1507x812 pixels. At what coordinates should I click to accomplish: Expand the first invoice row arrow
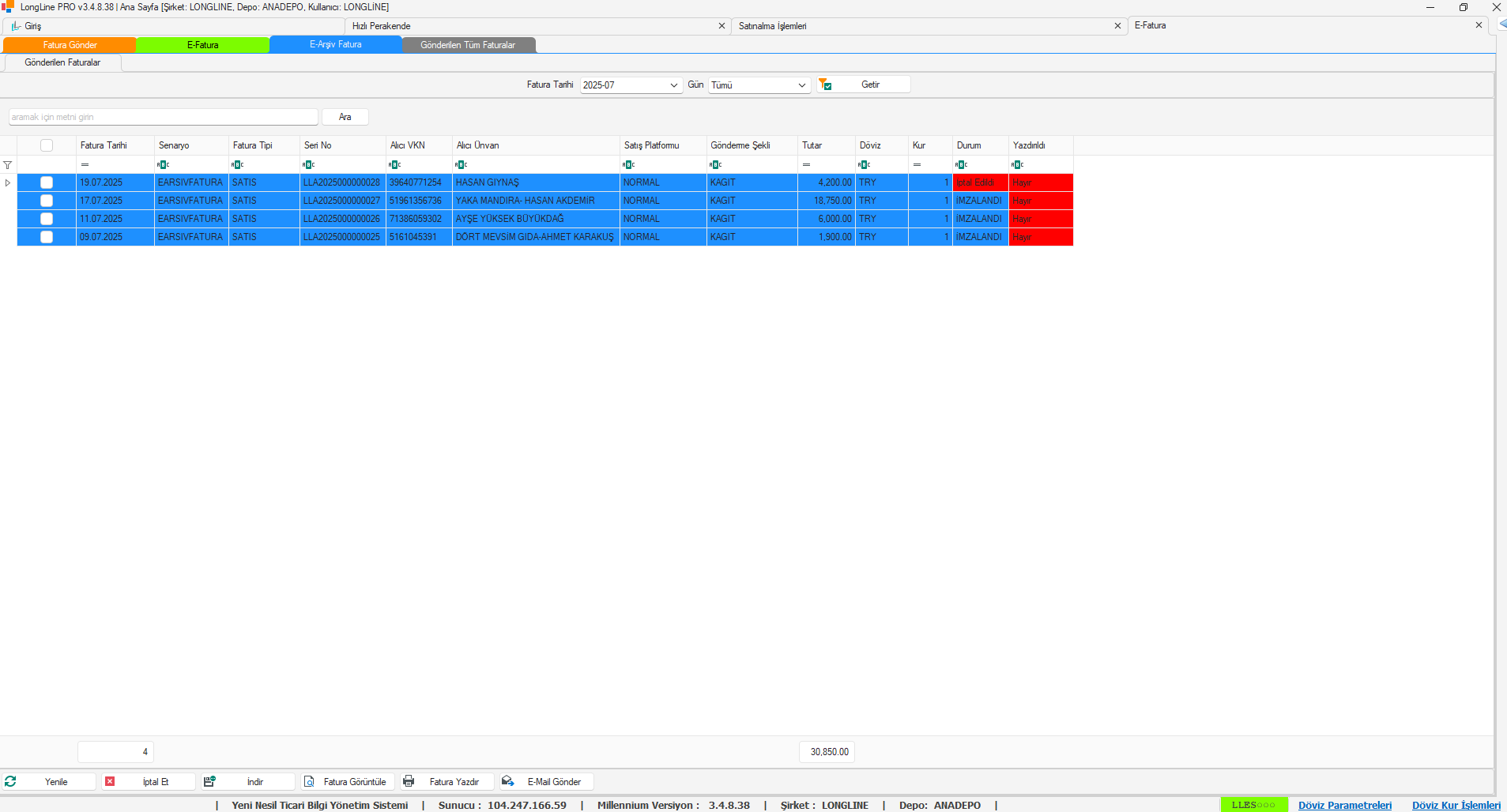click(8, 182)
